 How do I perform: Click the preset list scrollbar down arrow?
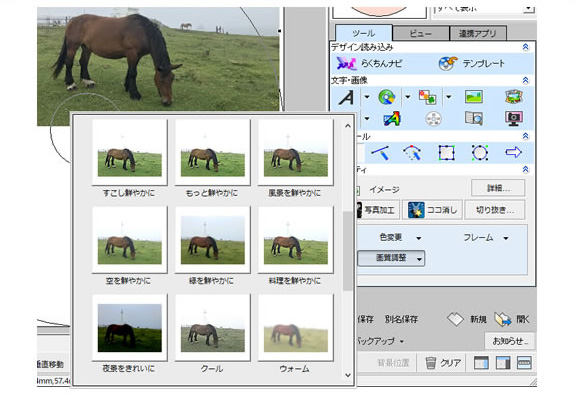click(348, 375)
